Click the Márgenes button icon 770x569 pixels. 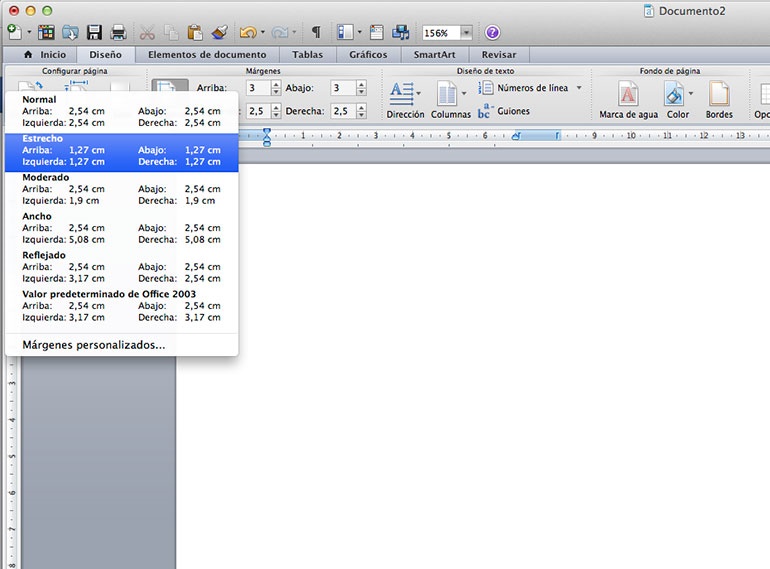point(169,86)
